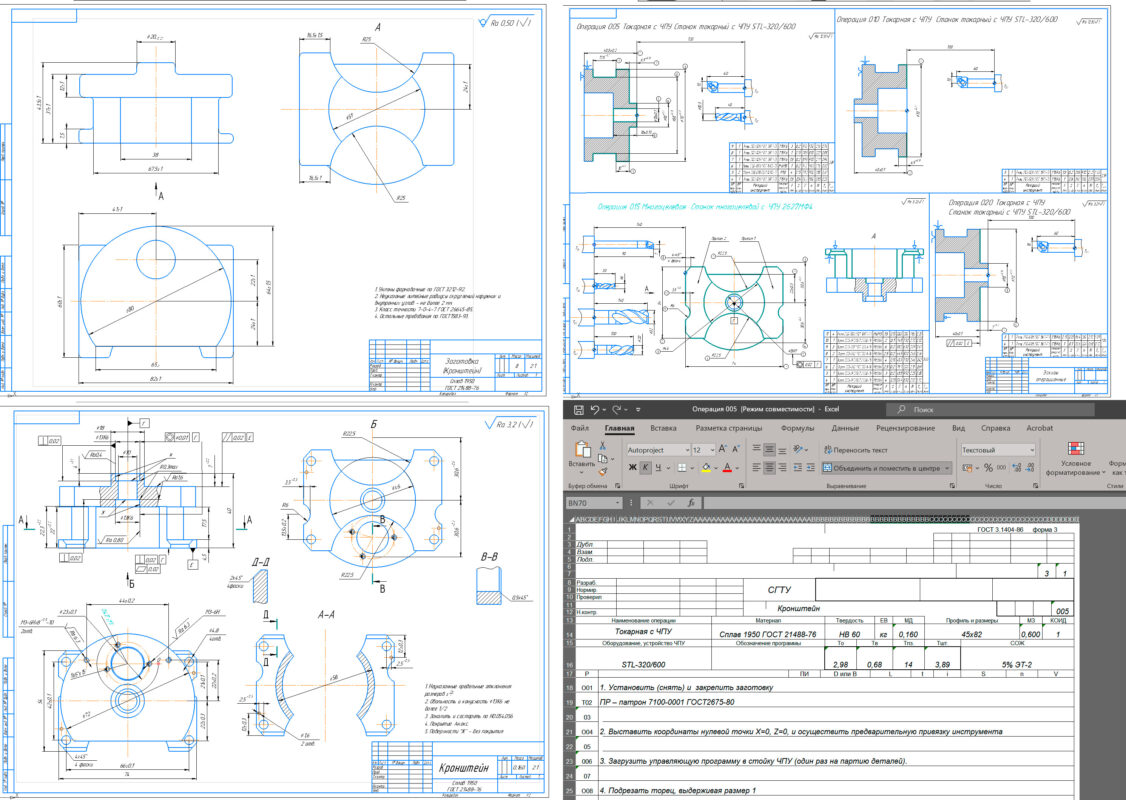Viewport: 1126px width, 800px height.
Task: Apply the thousands separator 000 style
Action: pyautogui.click(x=1001, y=468)
